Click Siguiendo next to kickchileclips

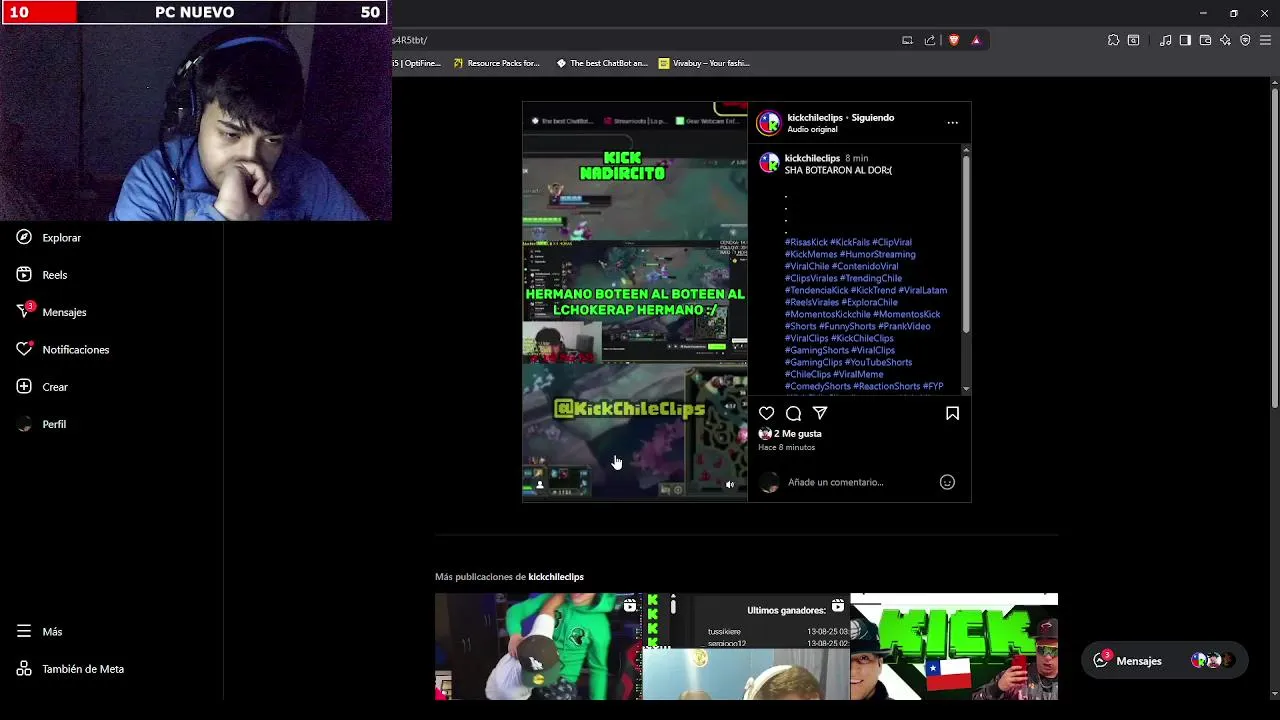(872, 118)
